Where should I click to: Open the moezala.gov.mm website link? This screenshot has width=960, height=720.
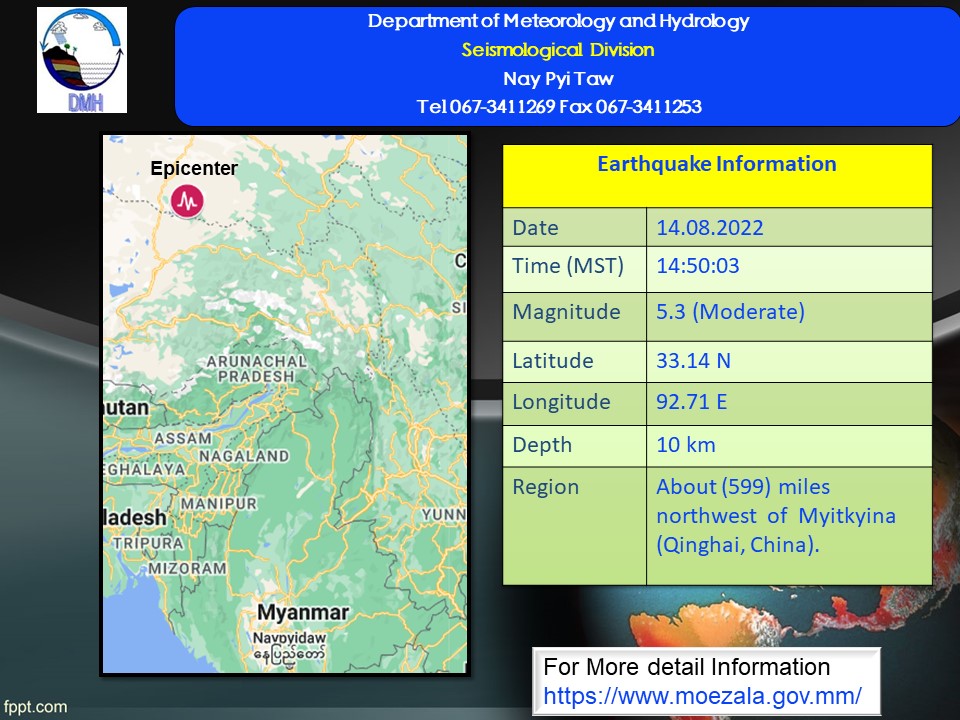click(702, 696)
